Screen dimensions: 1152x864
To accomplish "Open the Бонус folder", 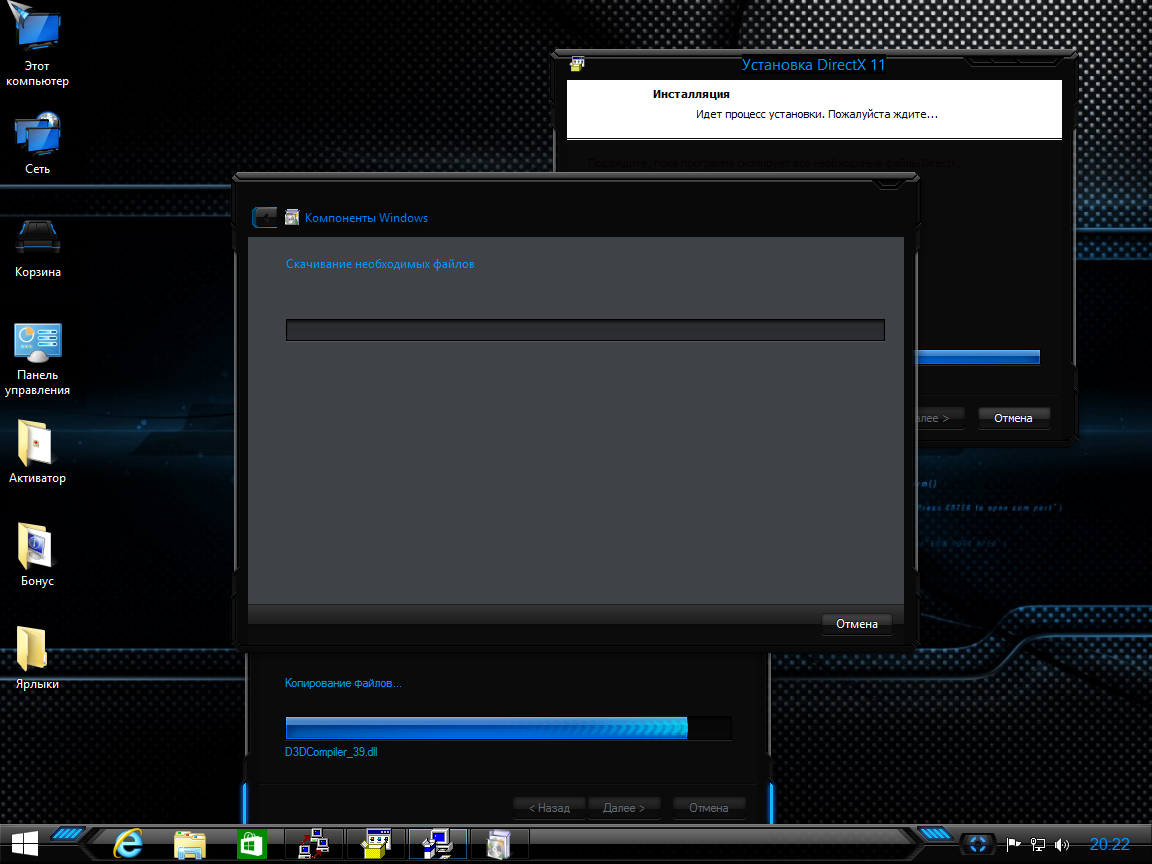I will click(x=37, y=555).
